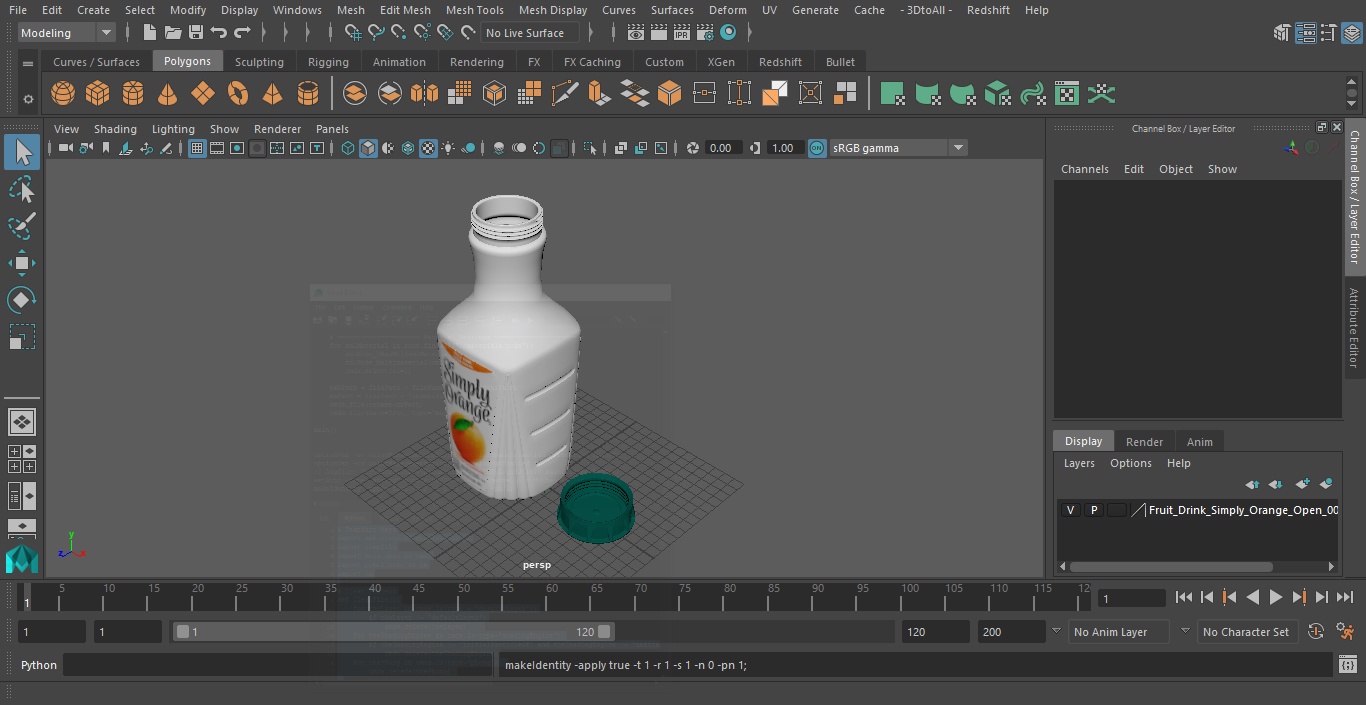Toggle wireframe shading in panel toolbar

click(347, 148)
